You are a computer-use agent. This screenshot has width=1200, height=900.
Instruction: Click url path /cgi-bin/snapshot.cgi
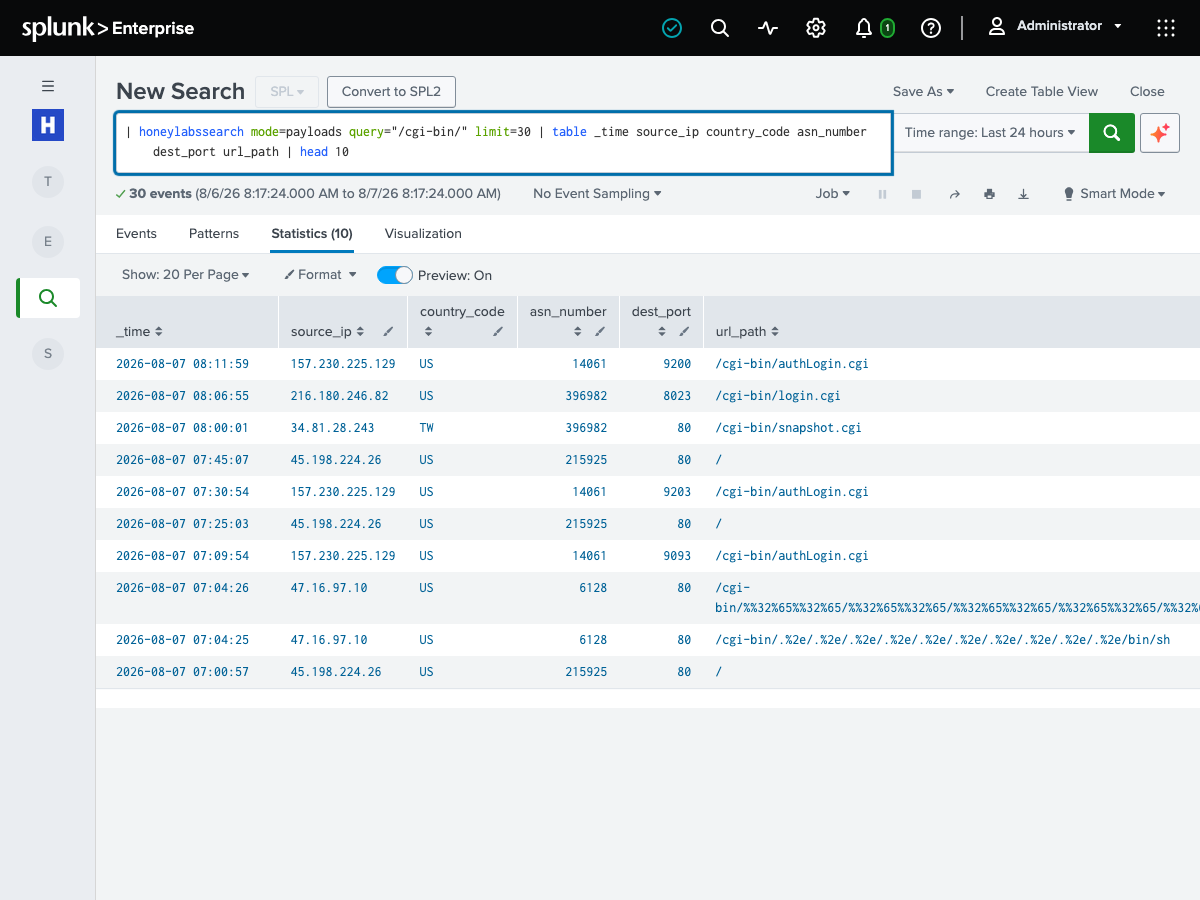pyautogui.click(x=788, y=428)
